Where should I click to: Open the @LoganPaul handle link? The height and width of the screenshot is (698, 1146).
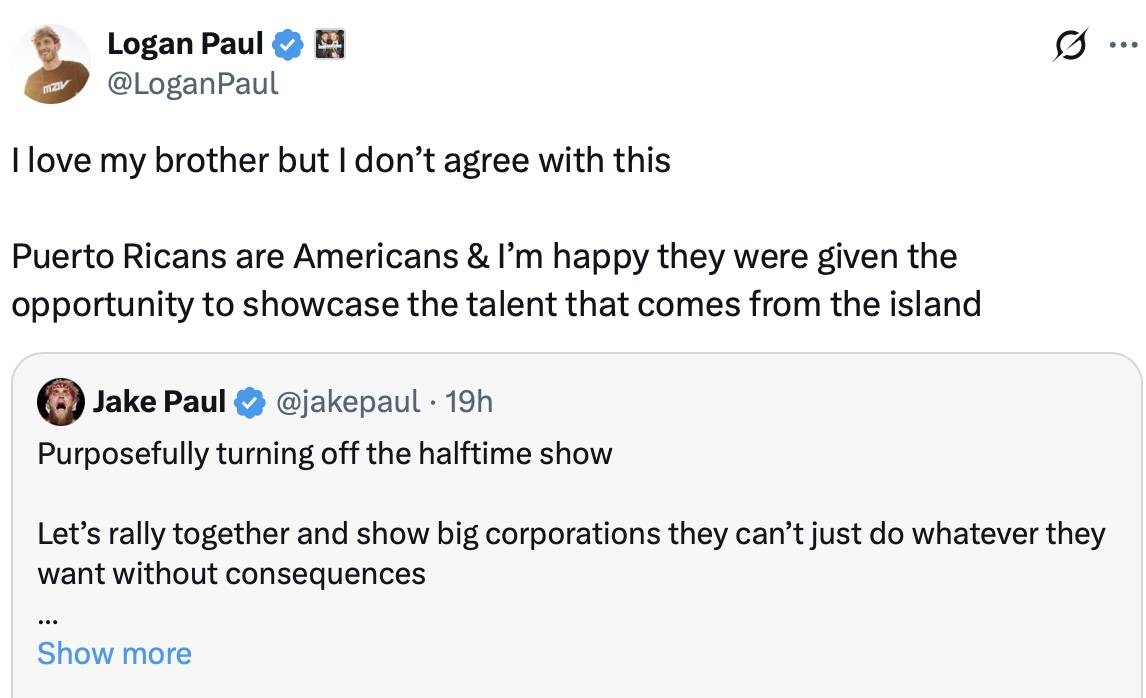click(192, 83)
